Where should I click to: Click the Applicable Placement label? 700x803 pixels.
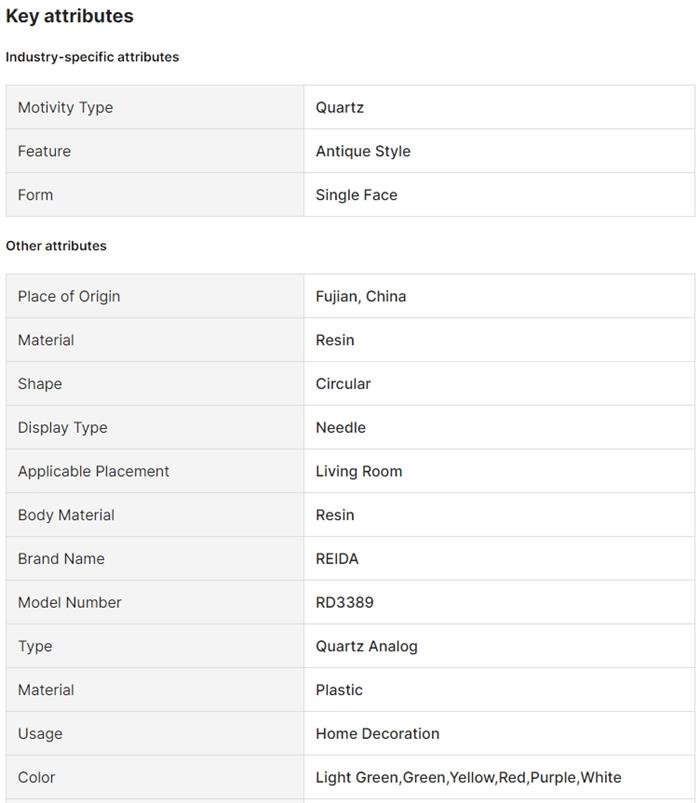click(94, 471)
